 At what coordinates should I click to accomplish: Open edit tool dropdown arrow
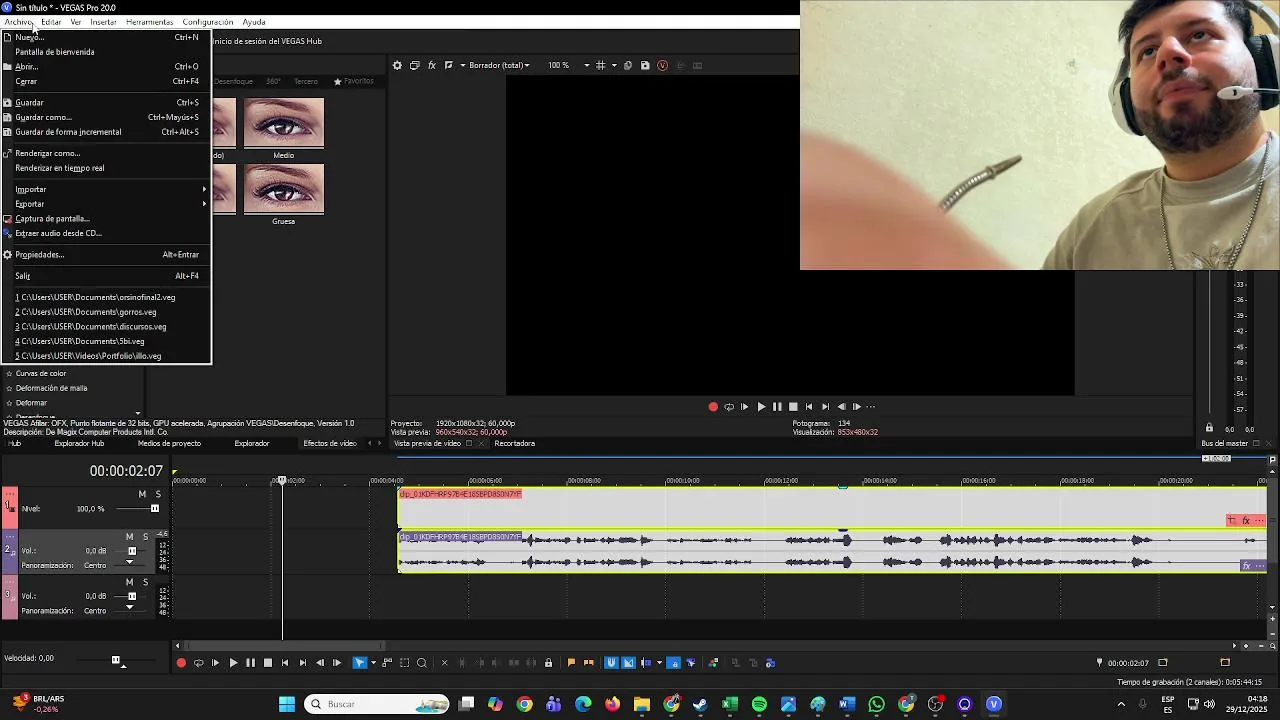click(x=372, y=663)
